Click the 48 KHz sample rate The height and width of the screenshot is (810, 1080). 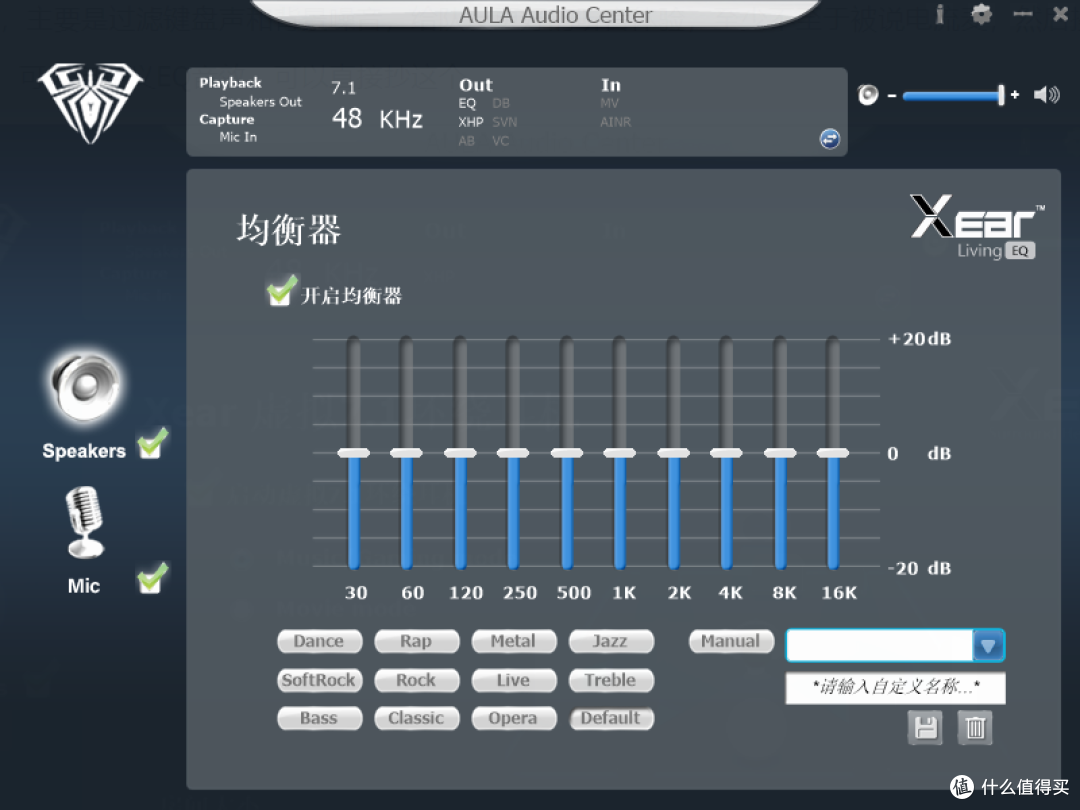tap(377, 119)
